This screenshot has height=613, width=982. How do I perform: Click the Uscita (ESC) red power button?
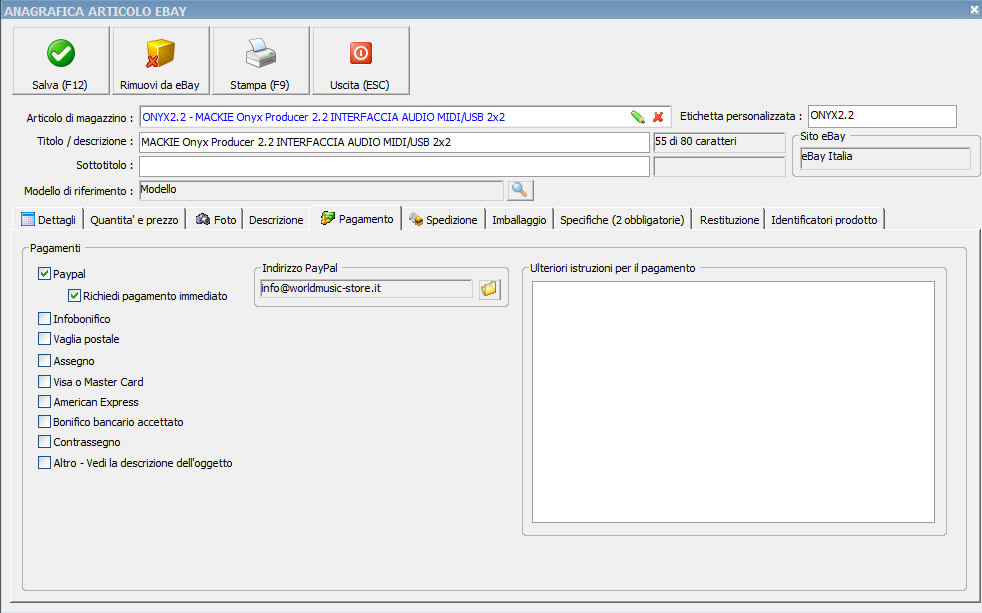[x=361, y=61]
